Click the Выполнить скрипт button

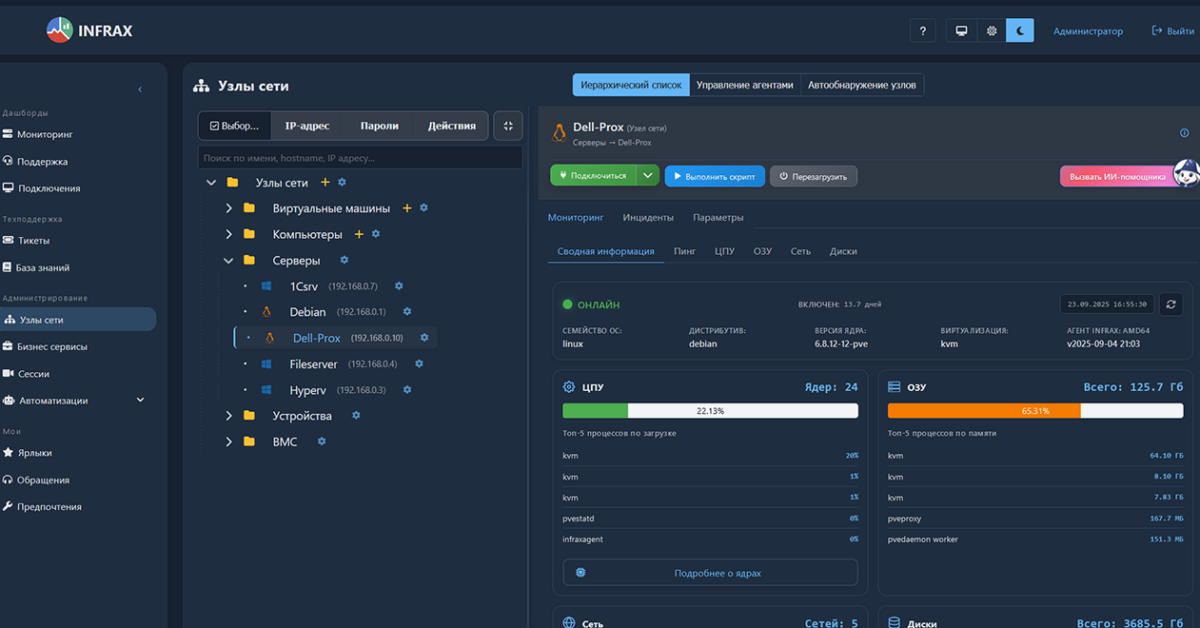(715, 176)
